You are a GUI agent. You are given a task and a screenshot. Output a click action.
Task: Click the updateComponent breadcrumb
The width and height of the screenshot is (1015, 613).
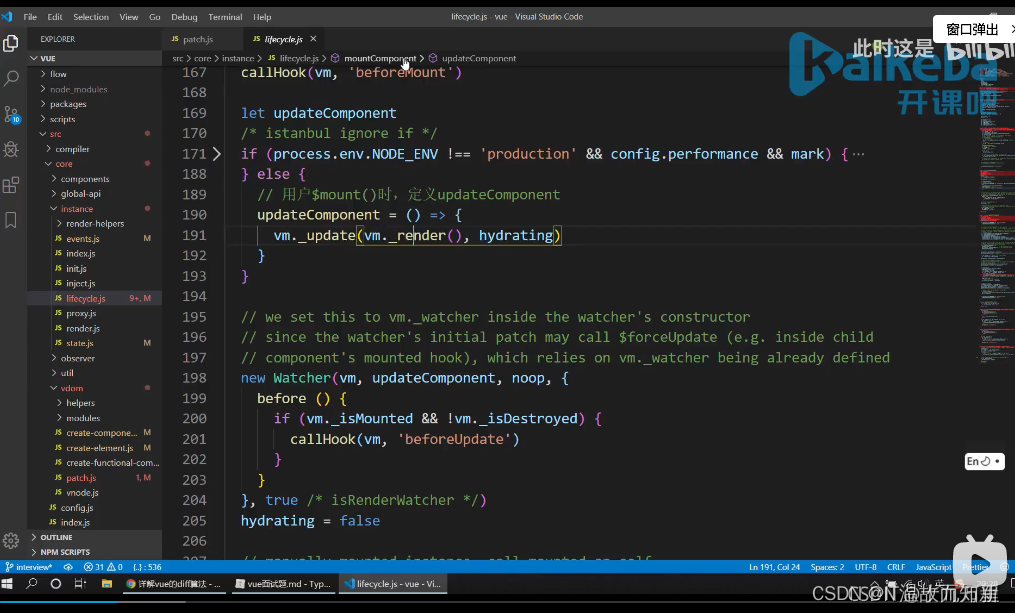[478, 58]
